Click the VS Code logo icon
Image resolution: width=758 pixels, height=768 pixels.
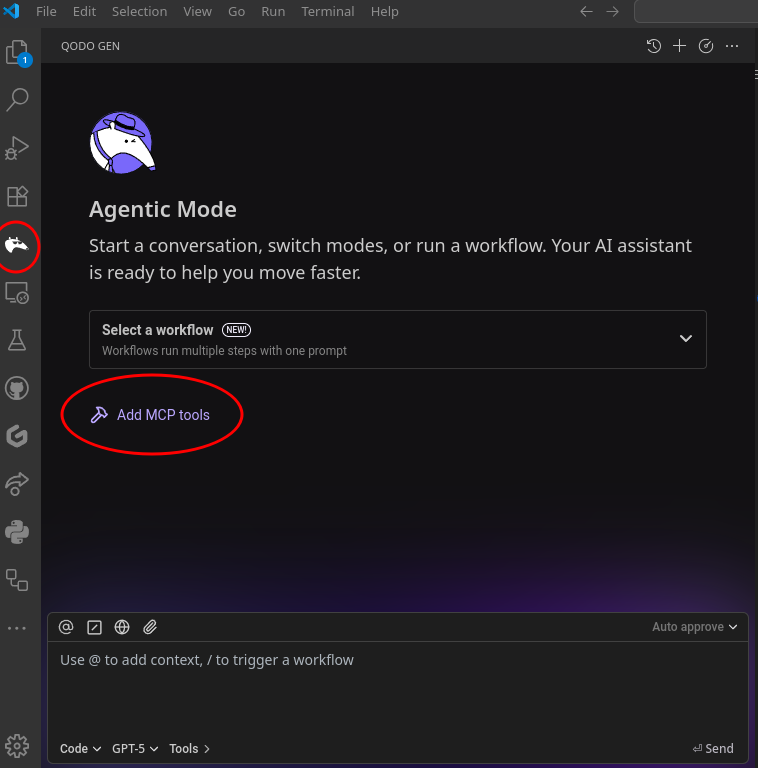tap(11, 11)
